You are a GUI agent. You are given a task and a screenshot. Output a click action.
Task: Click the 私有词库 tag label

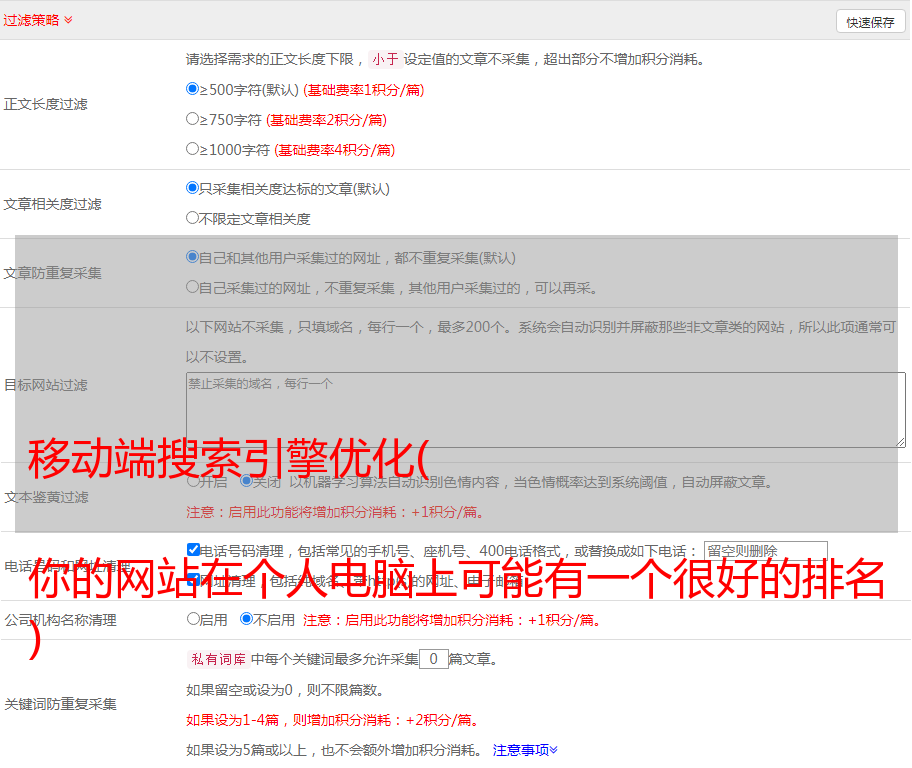[216, 659]
